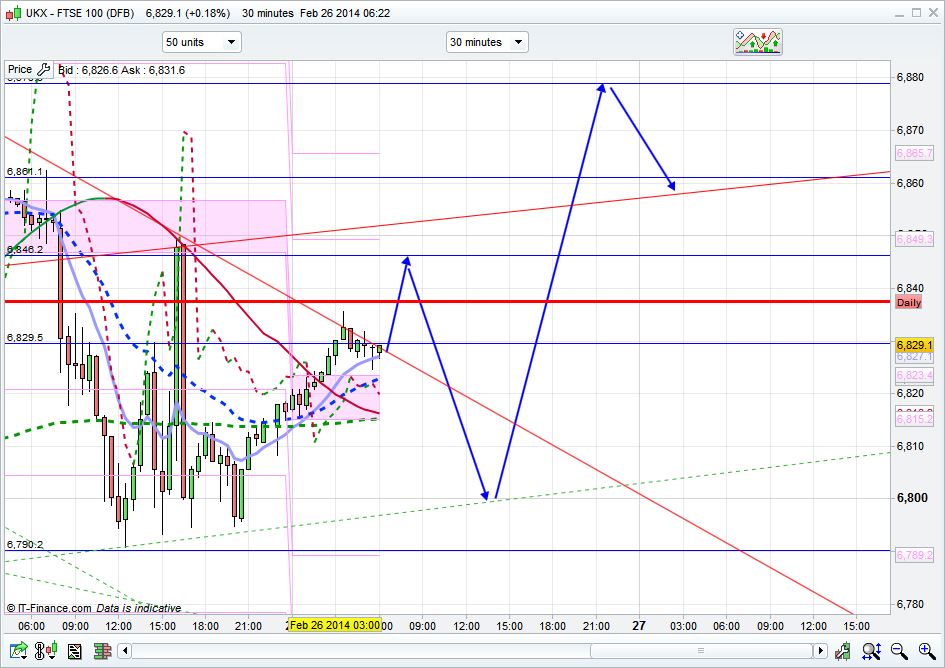945x668 pixels.
Task: Click the horizontal scrollbar thumb
Action: tap(700, 651)
